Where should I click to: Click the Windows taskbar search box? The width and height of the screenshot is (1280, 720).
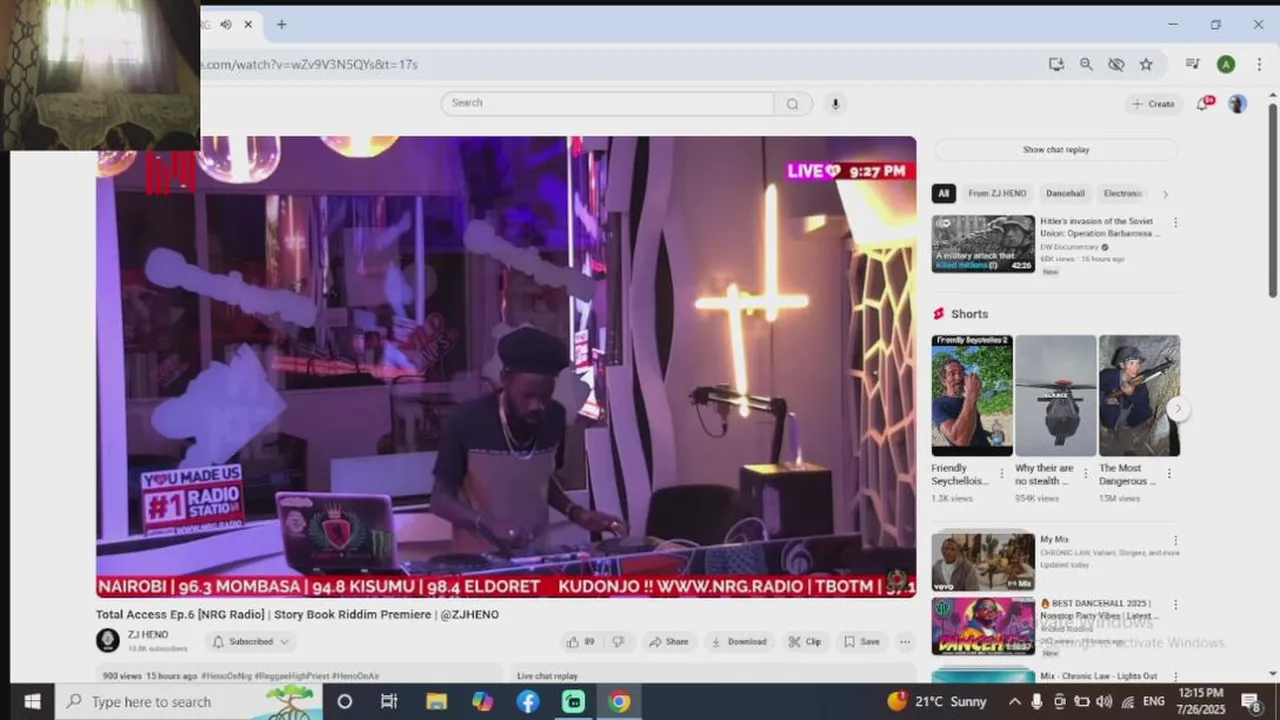pyautogui.click(x=188, y=701)
